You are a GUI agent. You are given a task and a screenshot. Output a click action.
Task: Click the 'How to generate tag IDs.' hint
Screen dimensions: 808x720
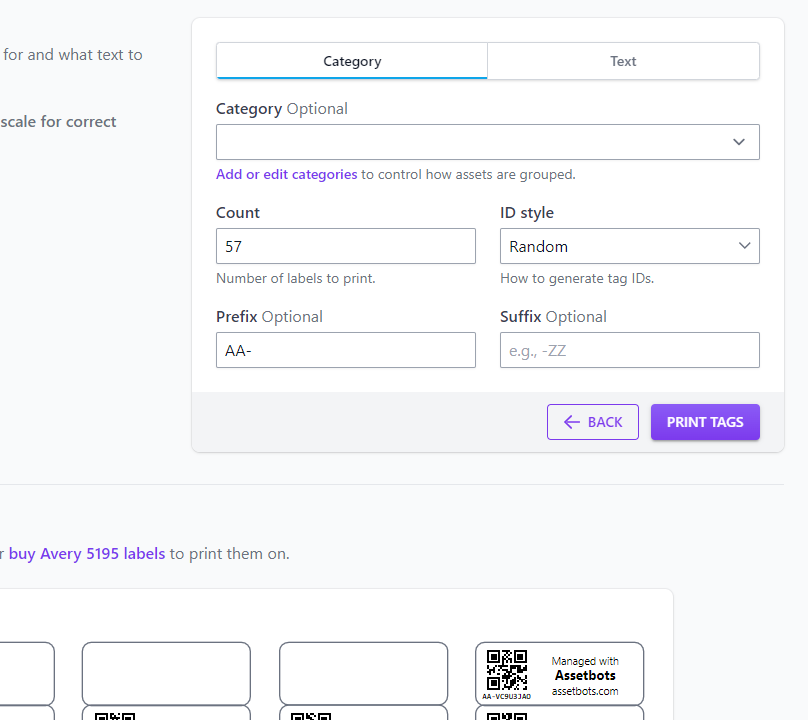(x=577, y=278)
